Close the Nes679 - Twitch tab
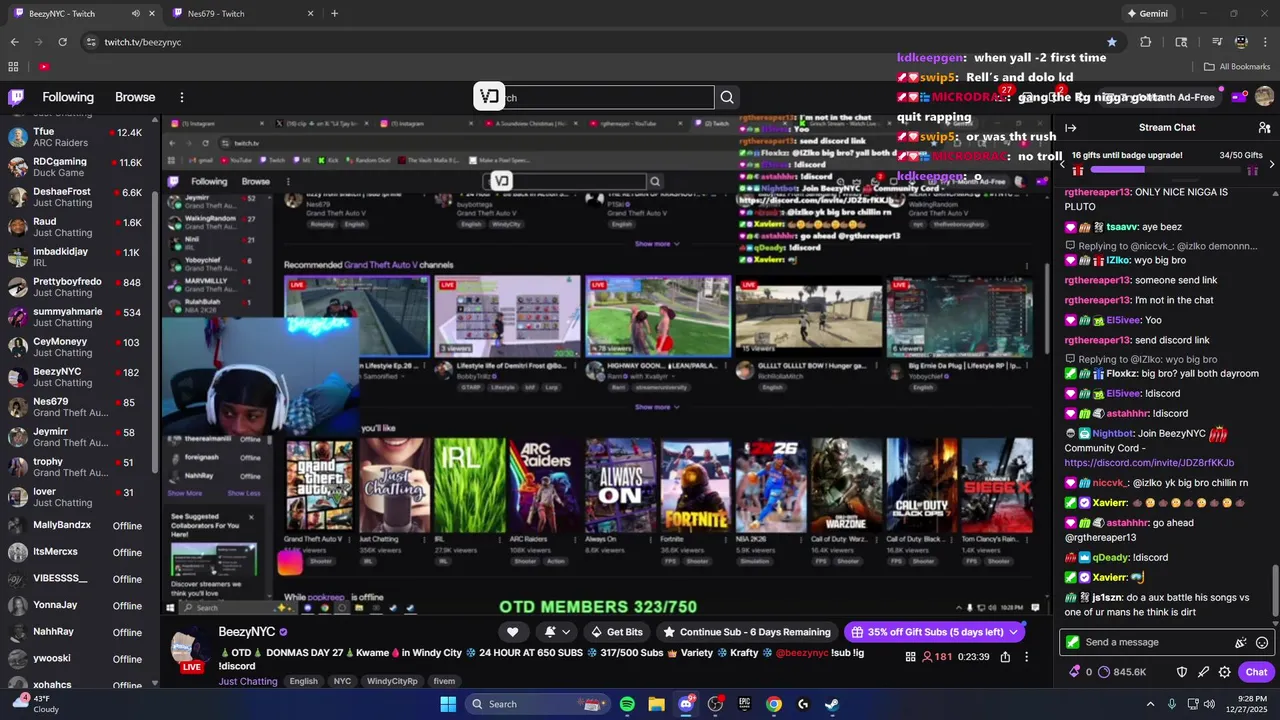Image resolution: width=1280 pixels, height=720 pixels. coord(310,14)
